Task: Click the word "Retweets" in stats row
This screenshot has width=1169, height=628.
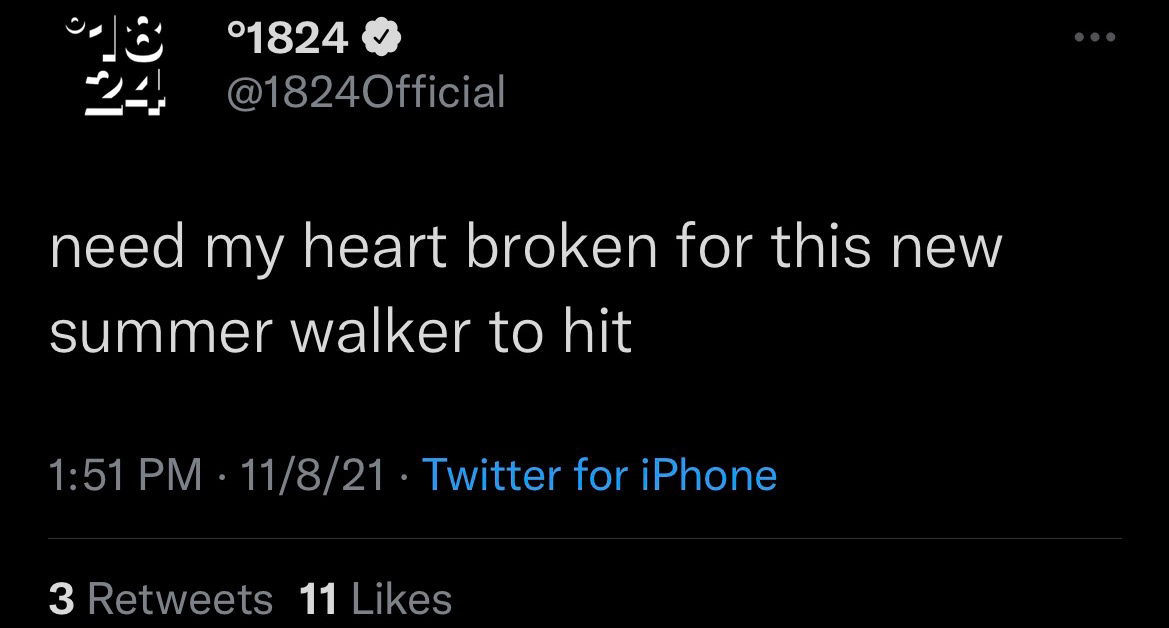Action: tap(180, 599)
